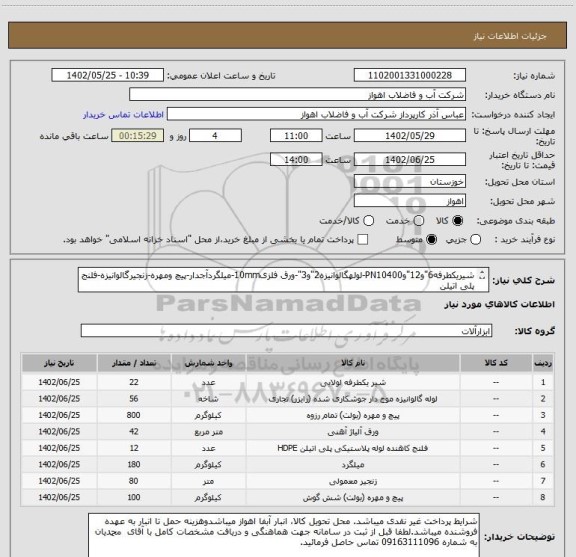The image size is (576, 557).
Task: Click the ردیف column header
Action: click(x=543, y=363)
